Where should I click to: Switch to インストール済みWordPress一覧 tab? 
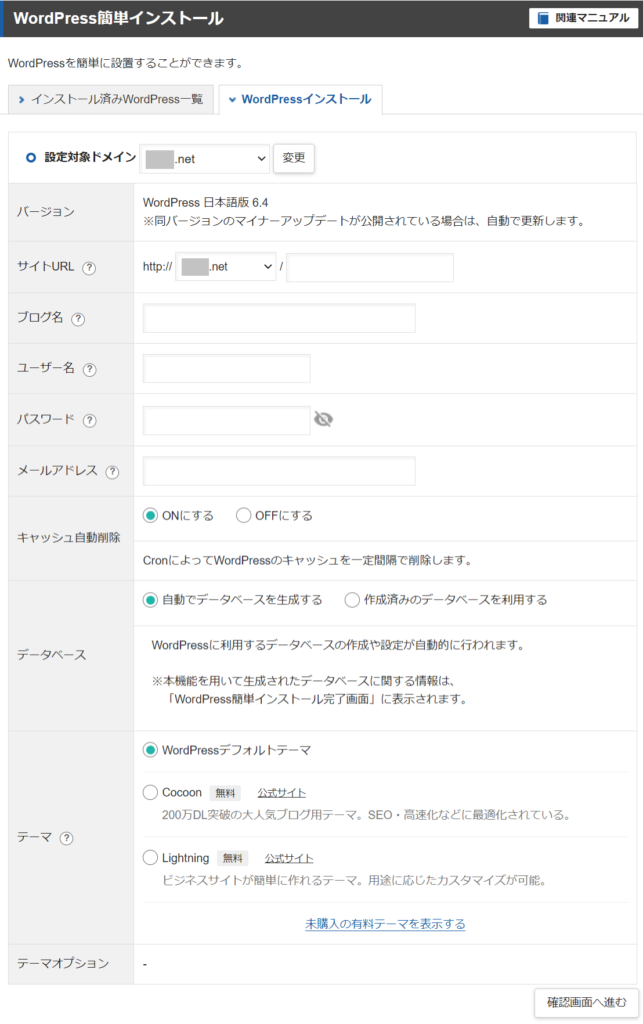[x=111, y=99]
